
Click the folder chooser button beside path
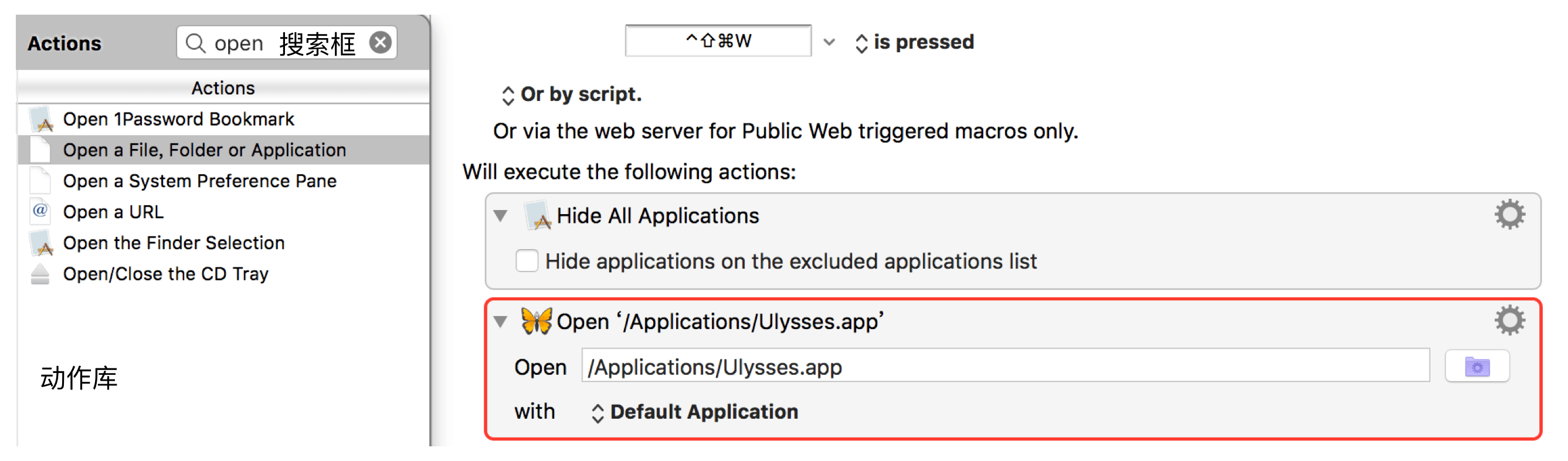click(x=1477, y=367)
